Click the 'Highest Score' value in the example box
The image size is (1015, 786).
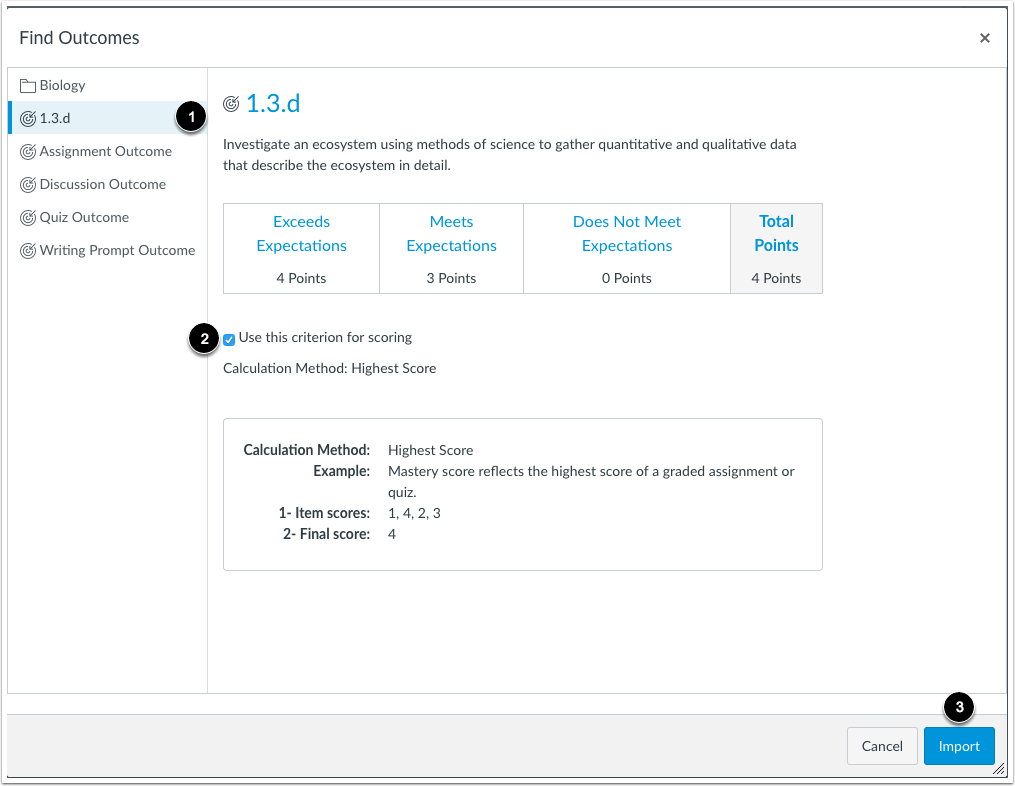click(x=430, y=450)
